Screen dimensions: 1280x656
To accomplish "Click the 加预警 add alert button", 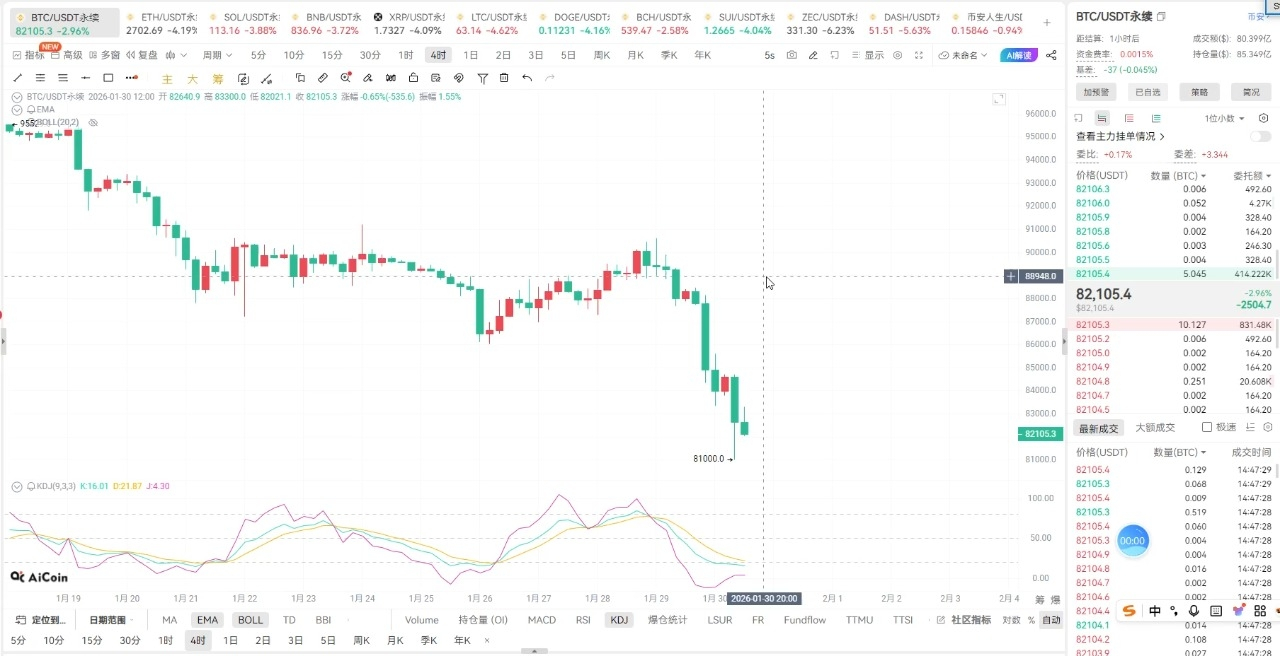I will 1096,92.
